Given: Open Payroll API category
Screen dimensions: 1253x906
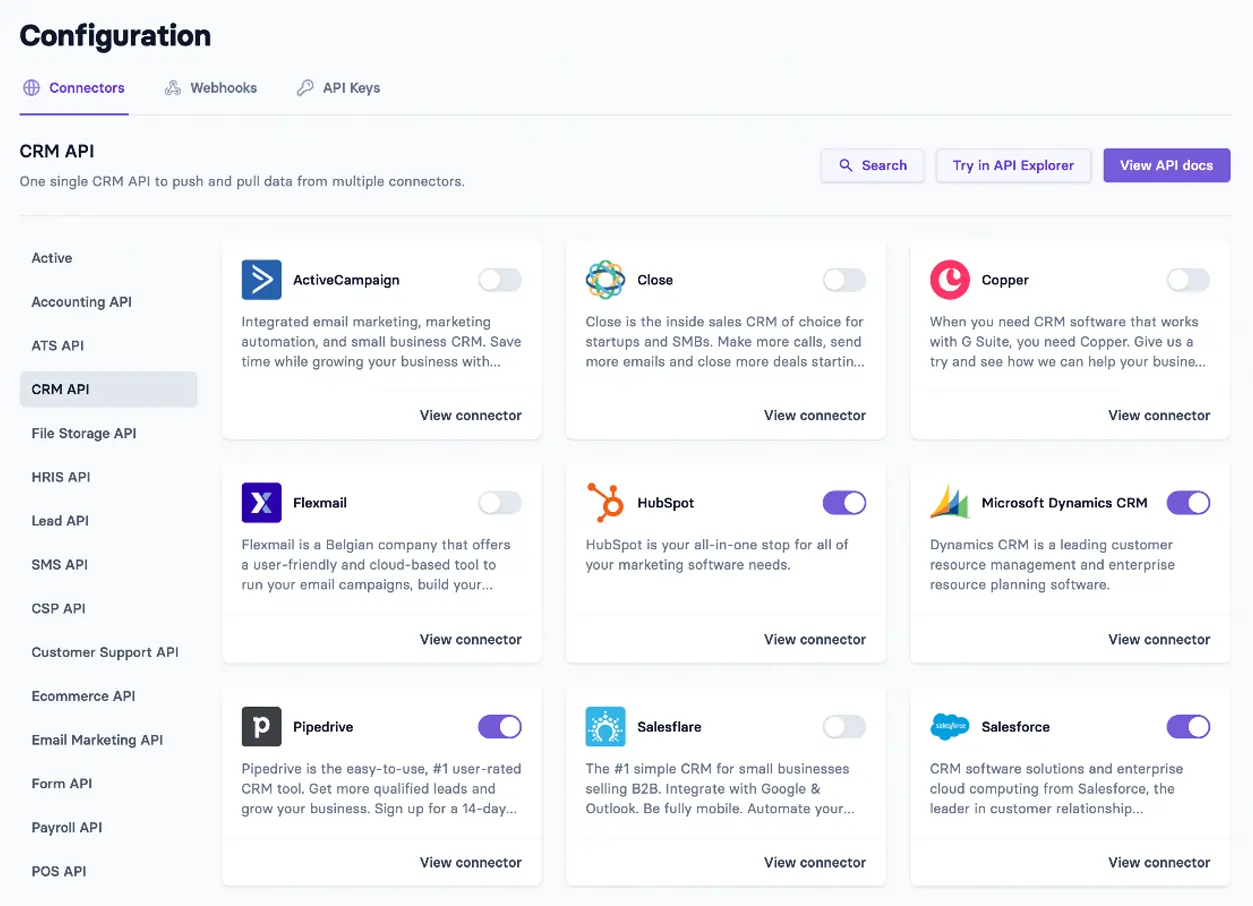Looking at the screenshot, I should 108,828.
